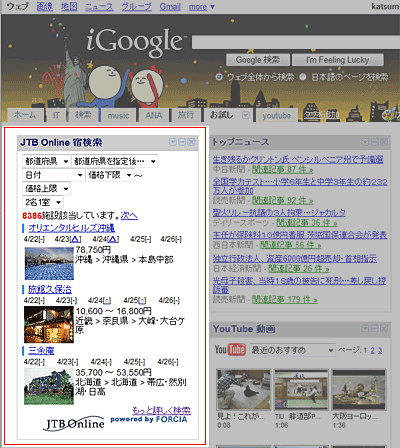Open the 画像 link in top bar
Screen dimensions: 400x448
(x=45, y=7)
